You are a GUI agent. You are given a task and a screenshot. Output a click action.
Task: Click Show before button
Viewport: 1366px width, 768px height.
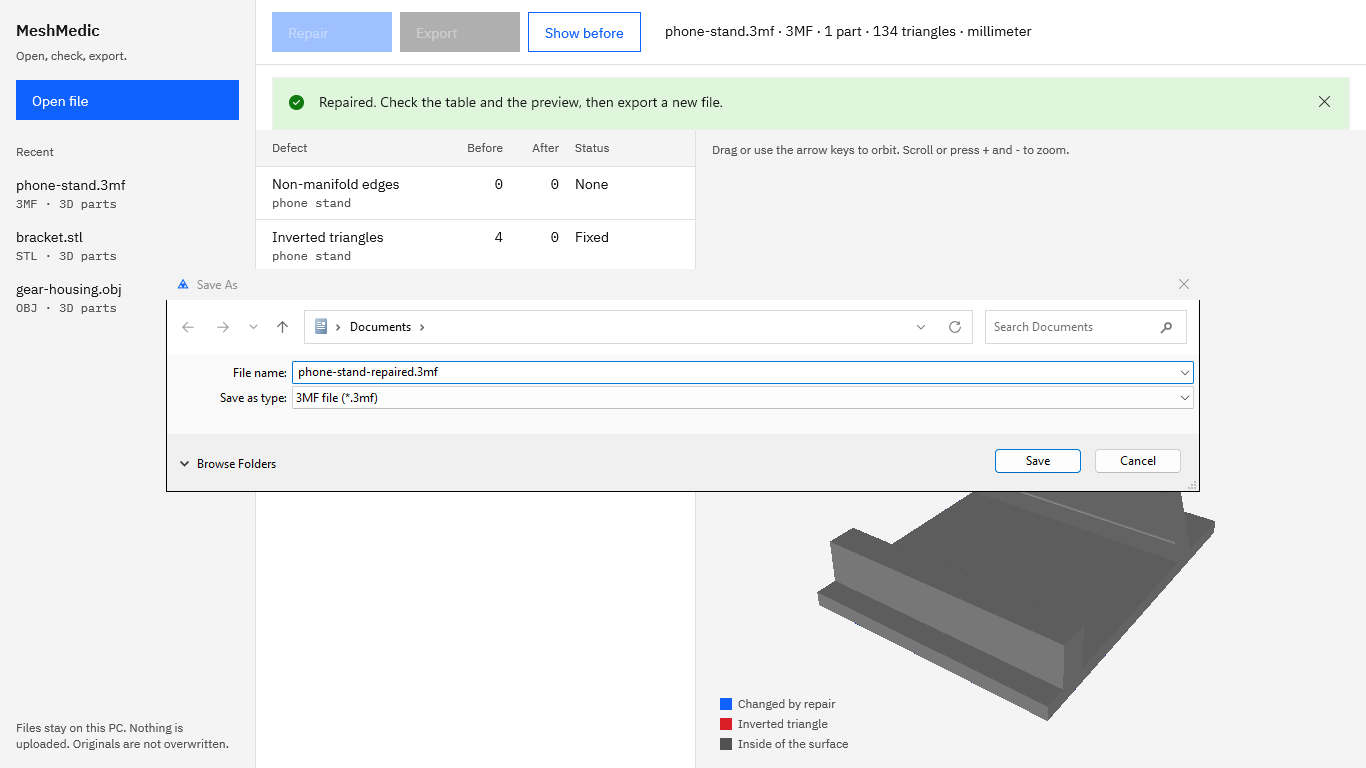tap(584, 32)
